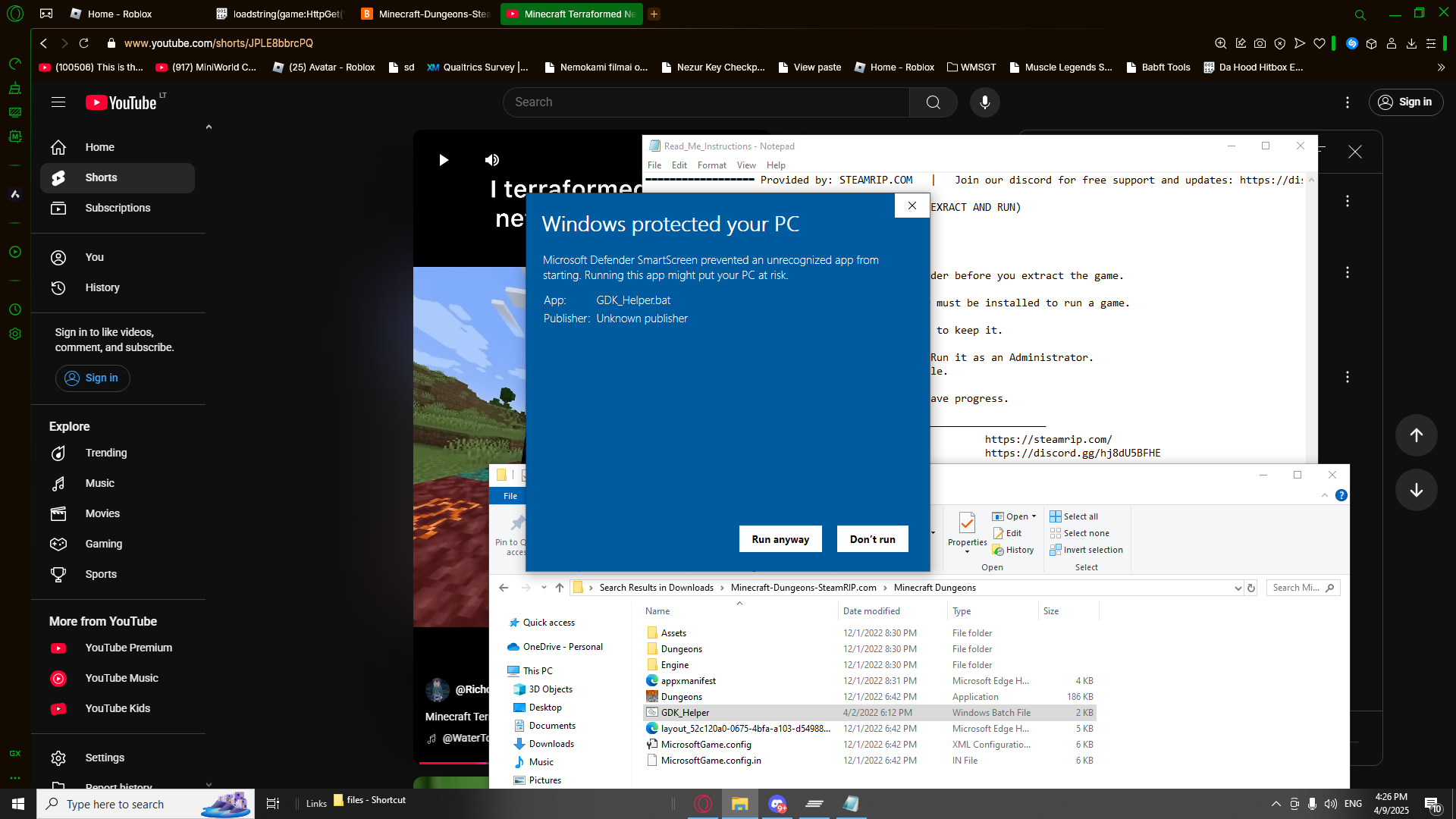The image size is (1456, 819).
Task: Show more bookmarks with the chevron
Action: [x=1441, y=67]
